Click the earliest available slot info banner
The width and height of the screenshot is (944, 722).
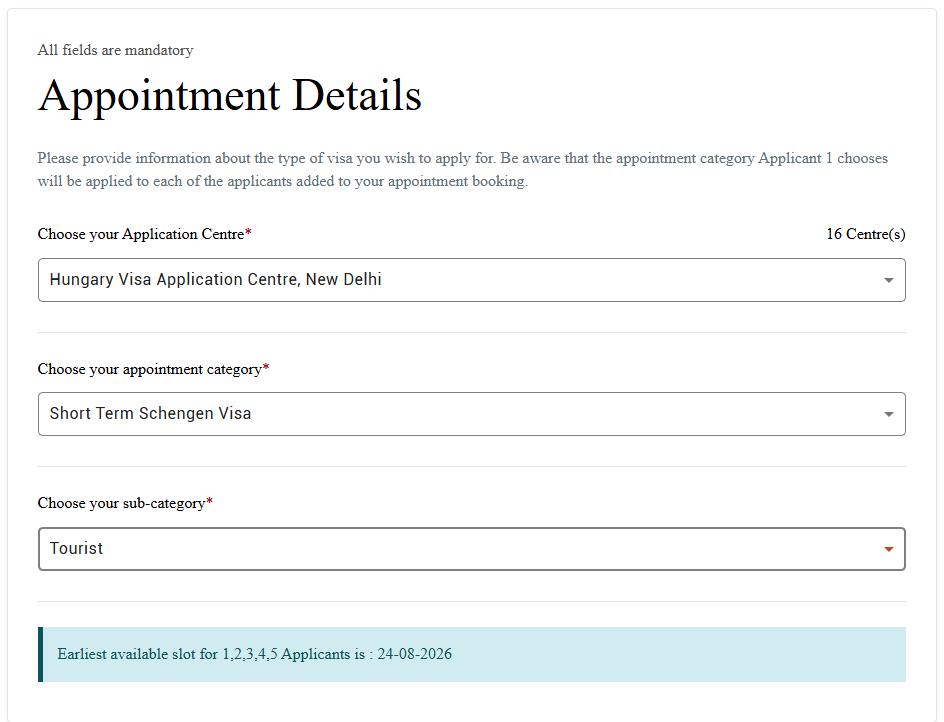(x=471, y=654)
